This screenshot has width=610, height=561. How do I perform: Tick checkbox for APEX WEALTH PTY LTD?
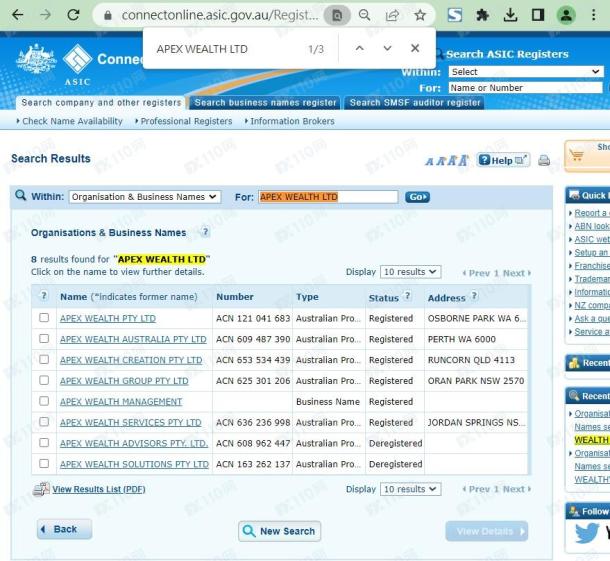pos(44,317)
